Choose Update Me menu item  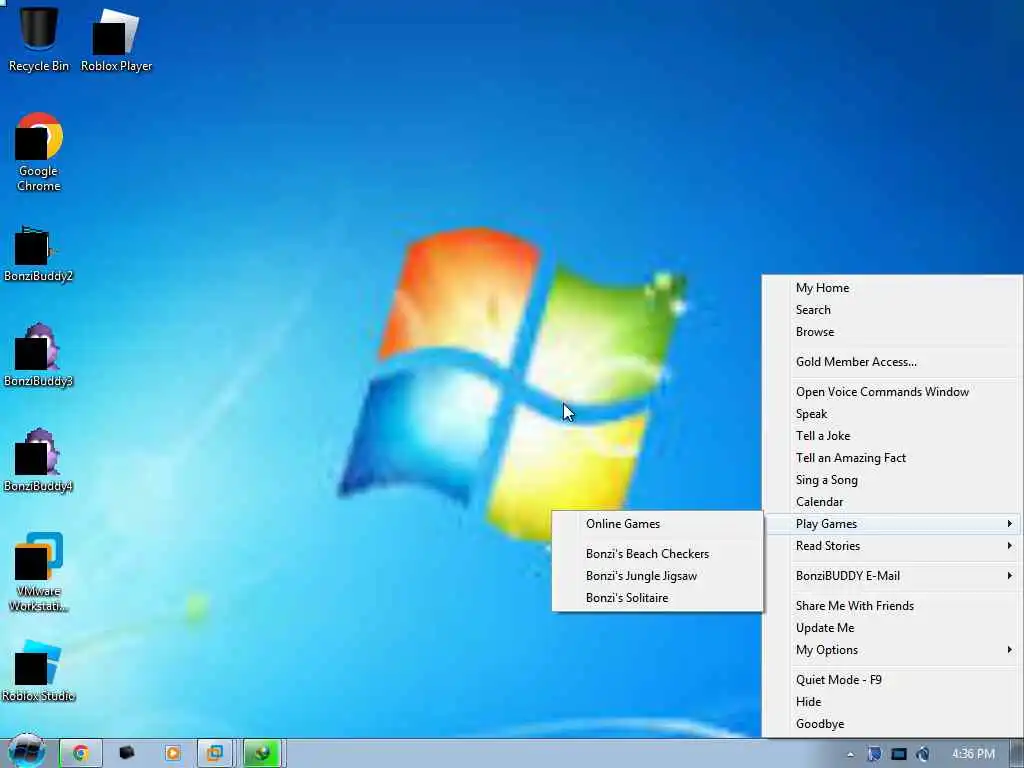(892, 628)
